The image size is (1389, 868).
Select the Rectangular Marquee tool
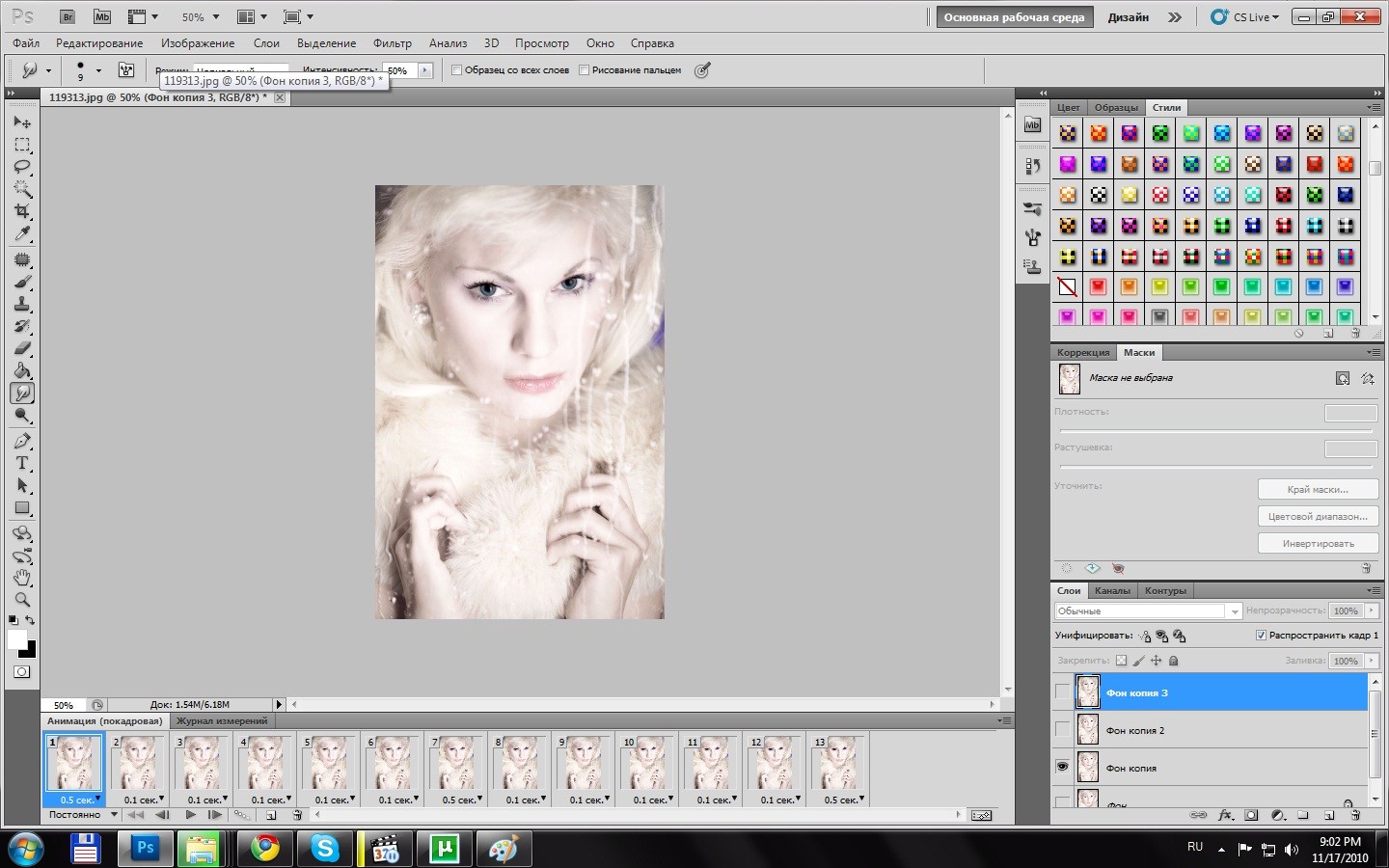click(22, 145)
